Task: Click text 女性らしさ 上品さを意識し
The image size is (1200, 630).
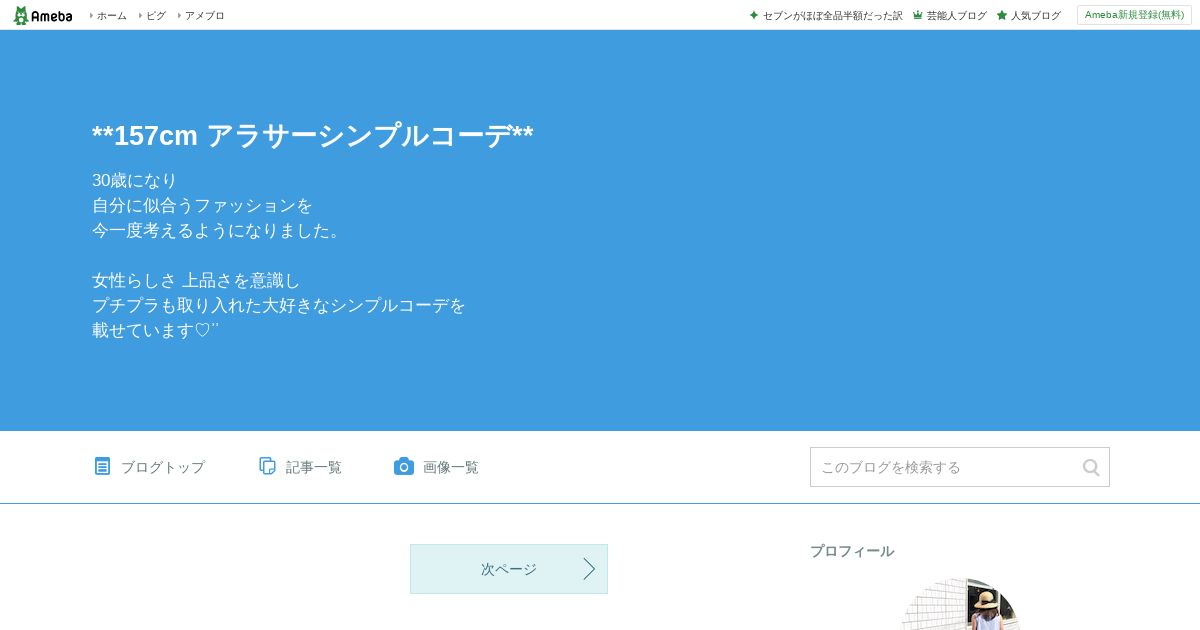Action: coord(196,280)
